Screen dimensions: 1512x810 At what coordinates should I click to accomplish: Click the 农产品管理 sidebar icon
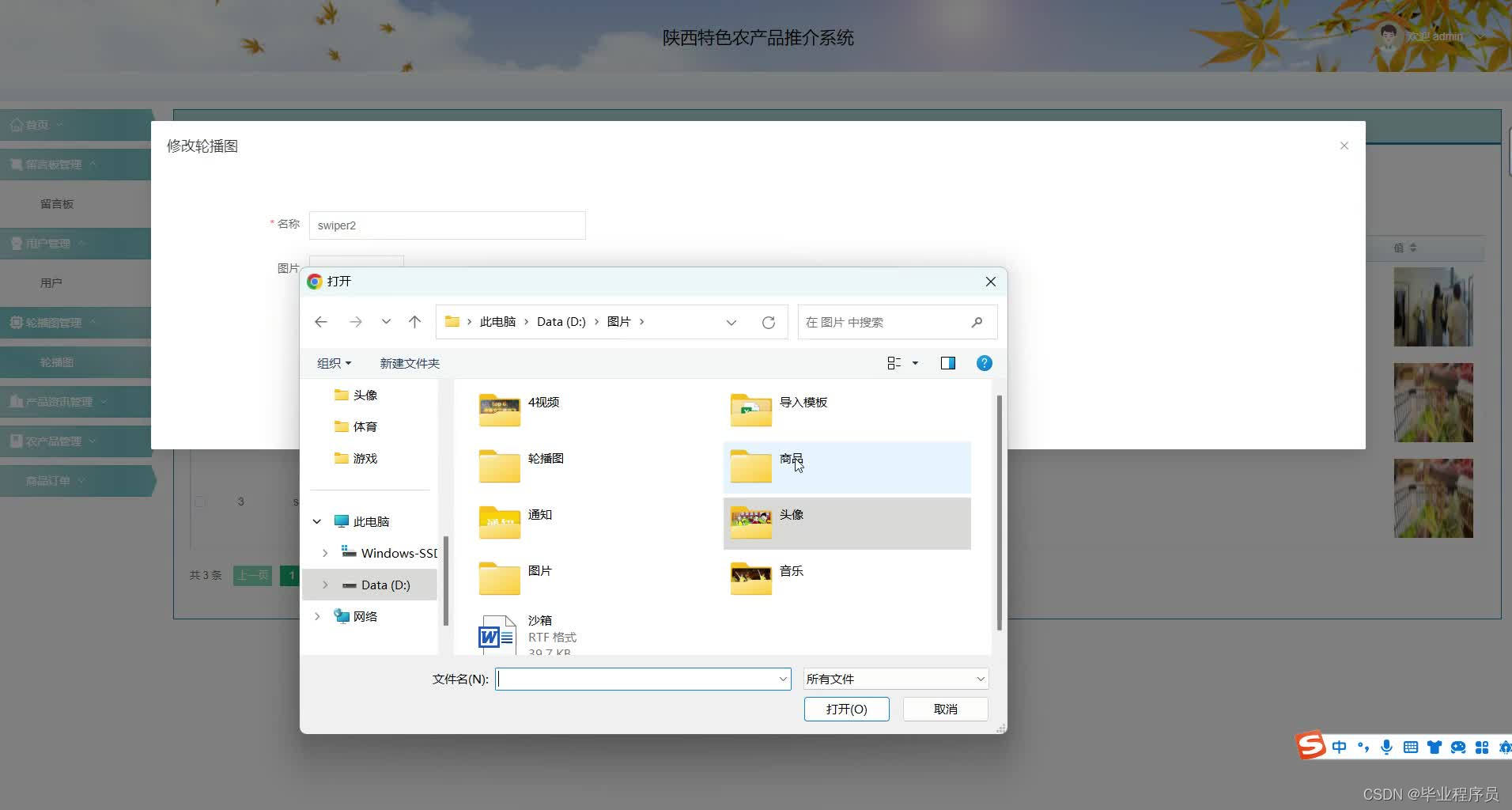click(x=17, y=441)
